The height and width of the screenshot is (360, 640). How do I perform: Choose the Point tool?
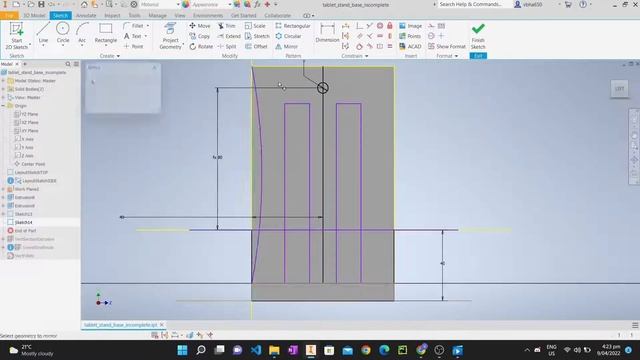(134, 47)
